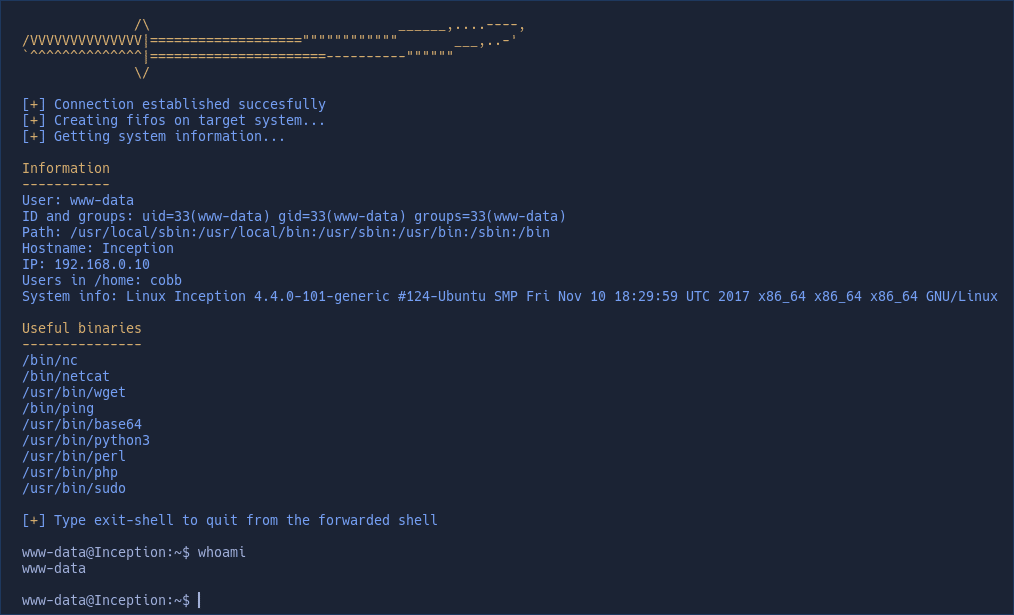
Task: Click the 'Connection established succesfully' line
Action: coord(174,104)
